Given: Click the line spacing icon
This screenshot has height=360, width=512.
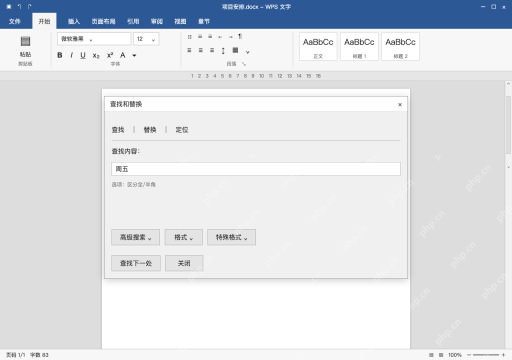Looking at the screenshot, I should [223, 51].
